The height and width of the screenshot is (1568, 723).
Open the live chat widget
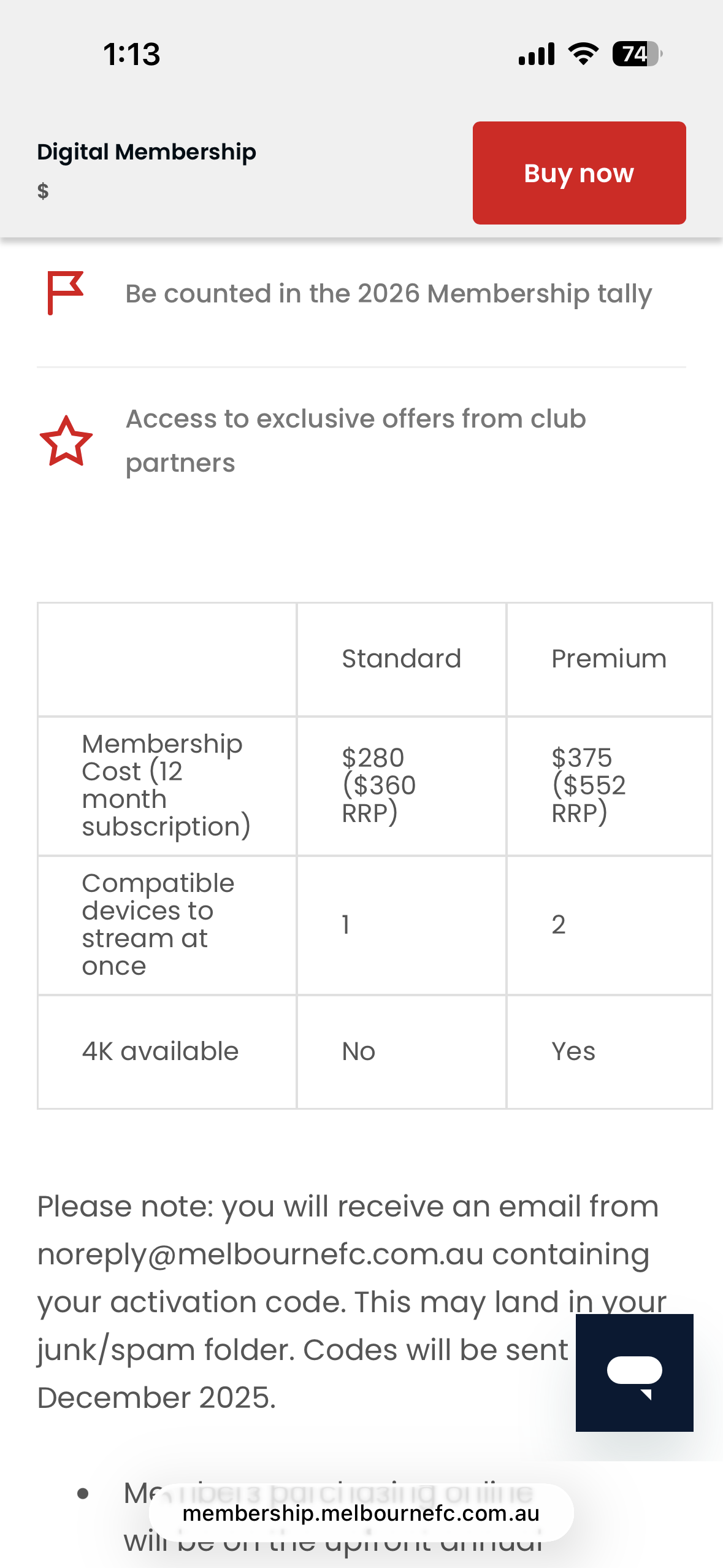click(634, 1372)
